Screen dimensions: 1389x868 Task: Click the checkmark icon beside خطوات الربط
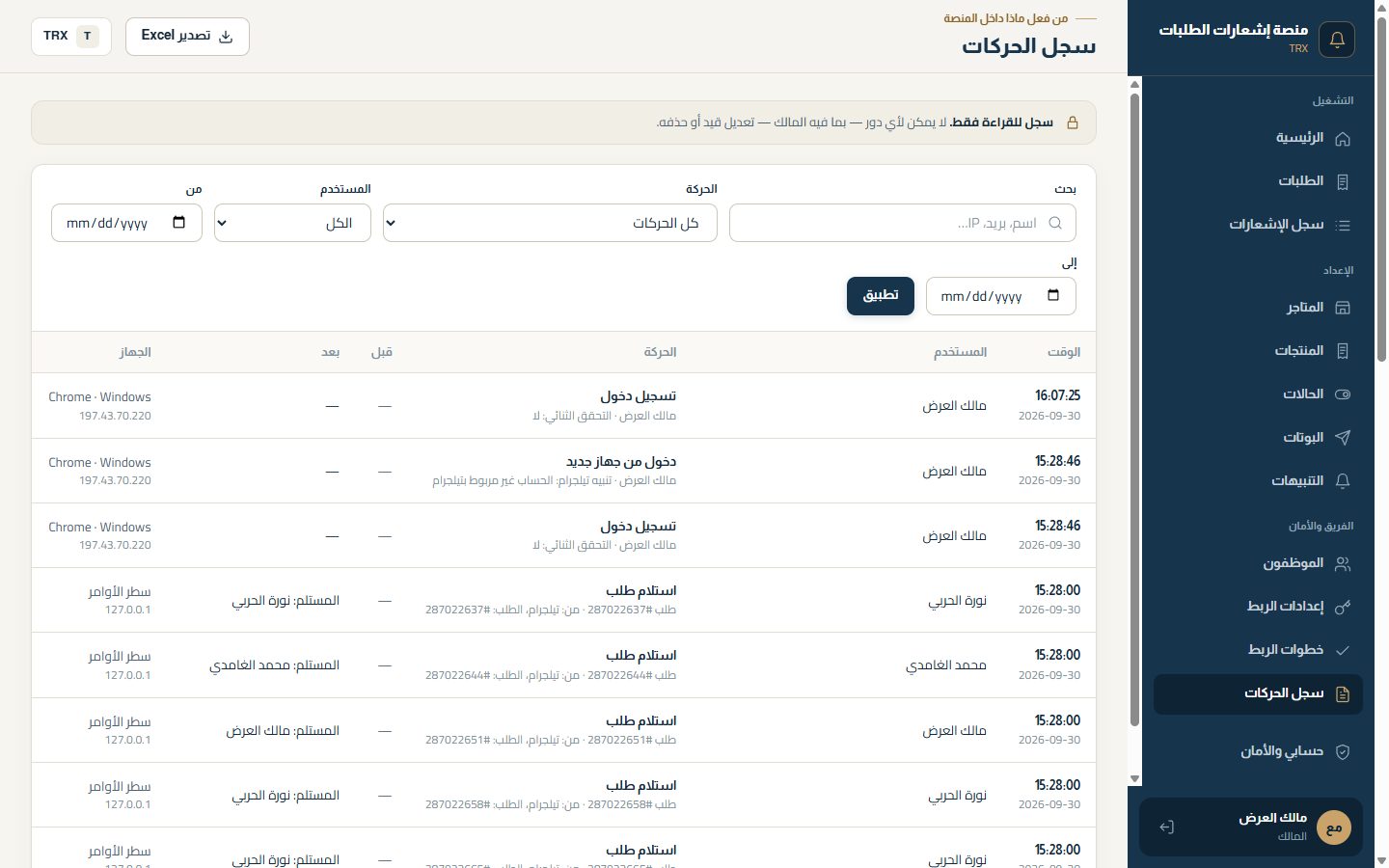click(1342, 650)
